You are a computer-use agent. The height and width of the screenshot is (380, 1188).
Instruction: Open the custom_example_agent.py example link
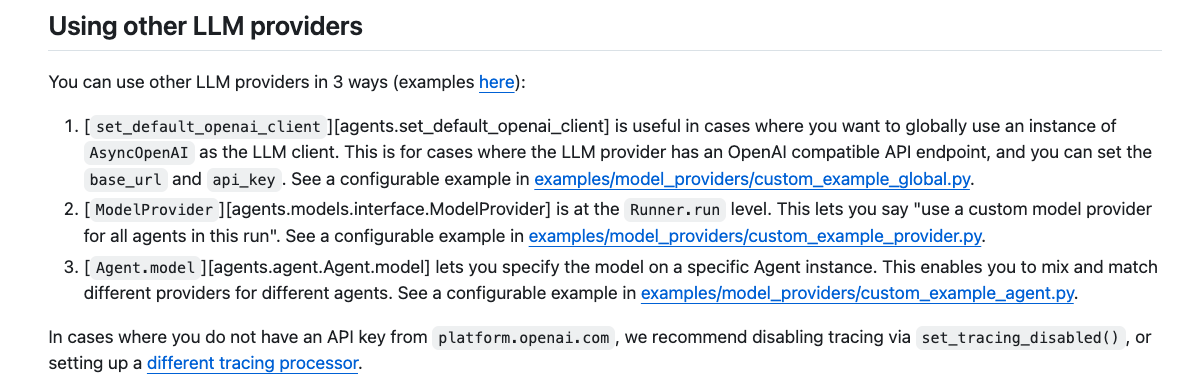click(858, 293)
